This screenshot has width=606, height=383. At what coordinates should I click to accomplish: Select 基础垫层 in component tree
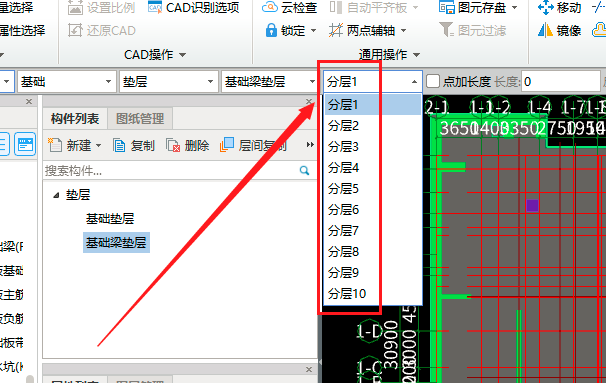click(x=110, y=219)
